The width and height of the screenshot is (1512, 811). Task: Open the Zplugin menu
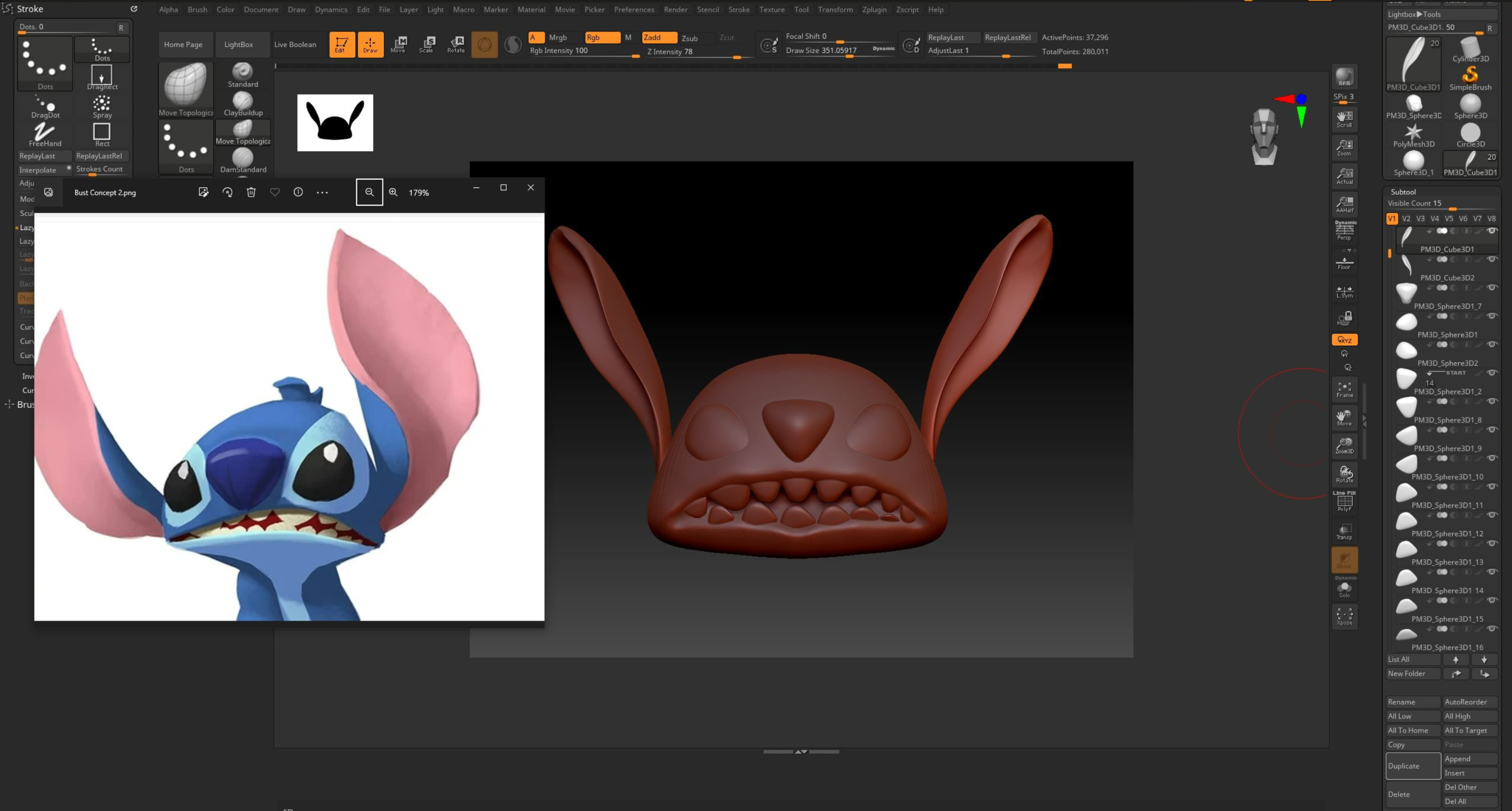point(874,9)
